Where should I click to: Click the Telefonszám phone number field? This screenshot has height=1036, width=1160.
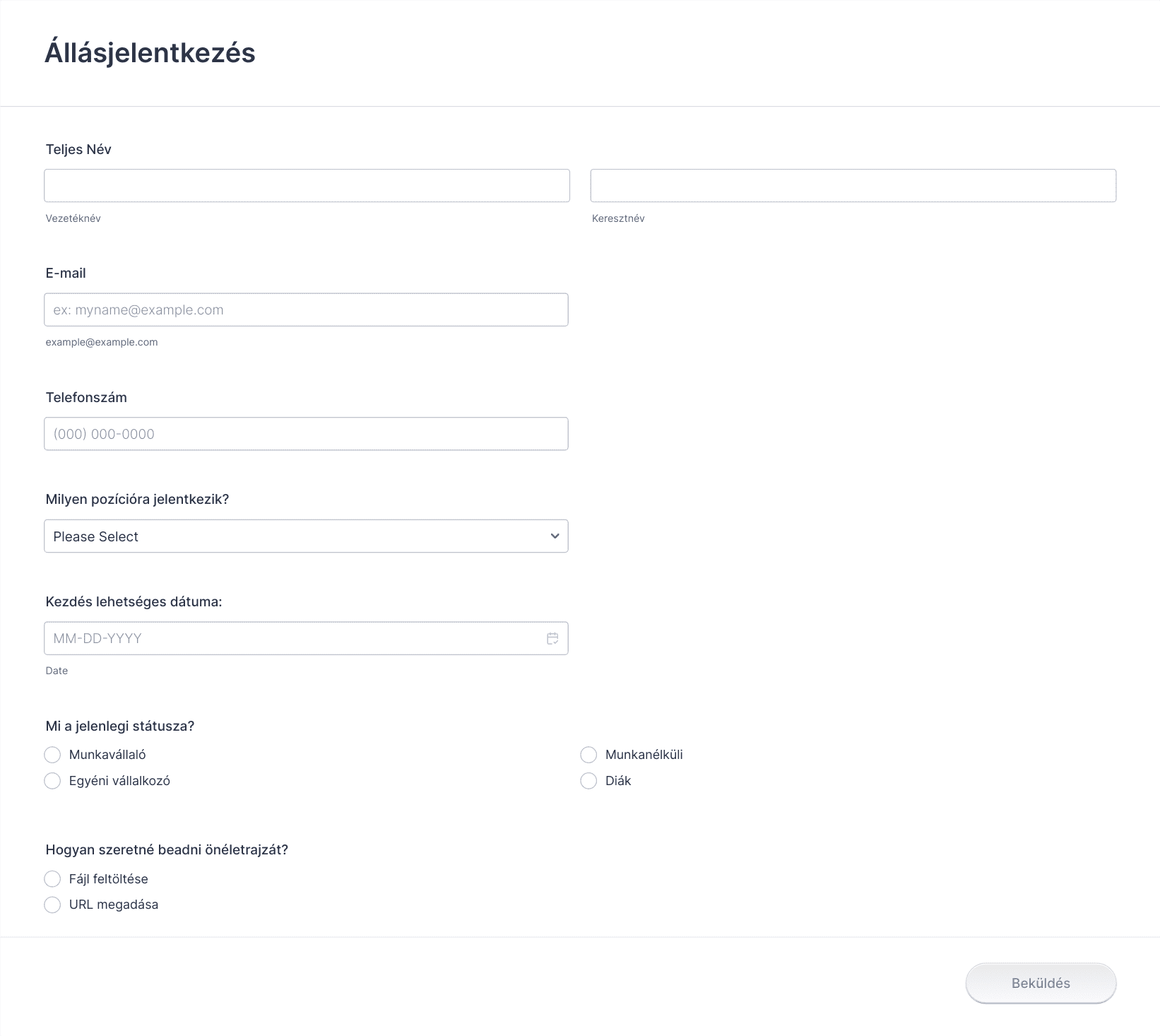[x=306, y=434]
